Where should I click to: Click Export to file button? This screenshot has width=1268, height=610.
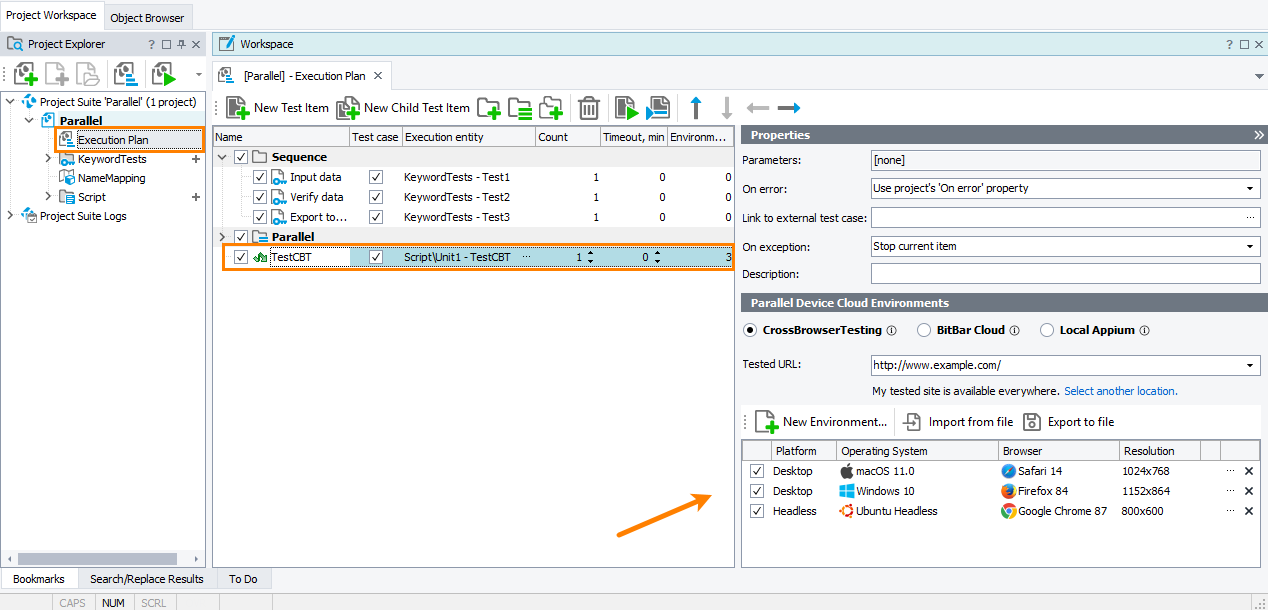pyautogui.click(x=1068, y=422)
